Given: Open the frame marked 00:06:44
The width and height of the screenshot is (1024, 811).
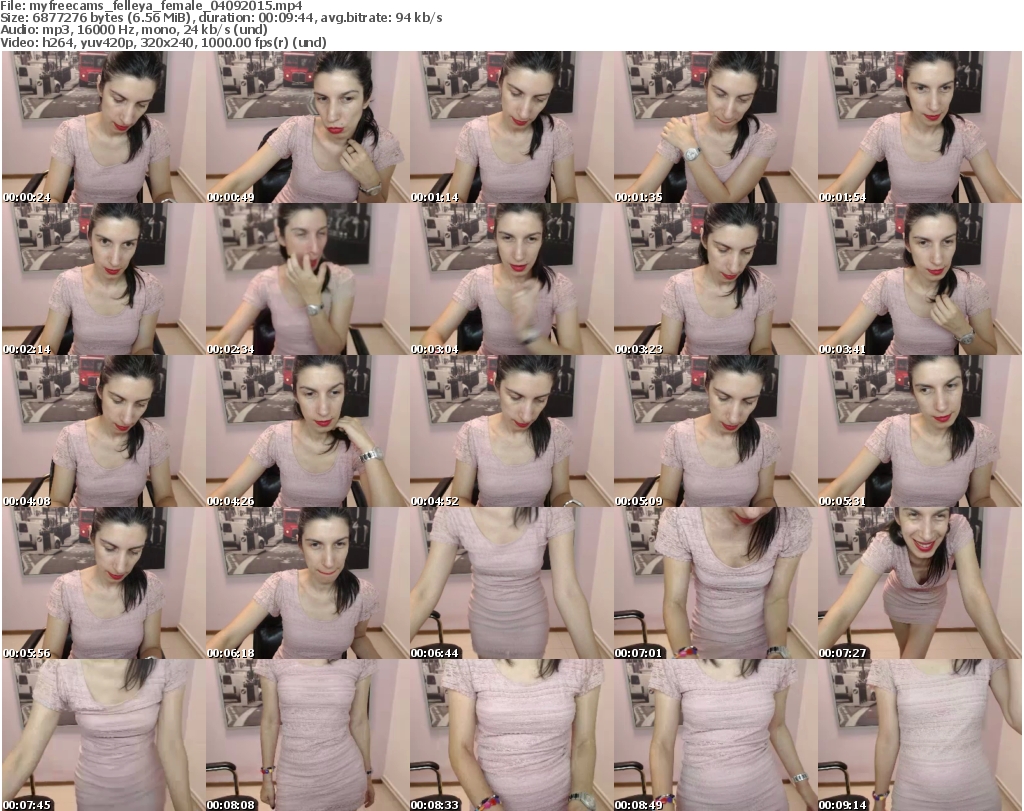Looking at the screenshot, I should click(511, 583).
